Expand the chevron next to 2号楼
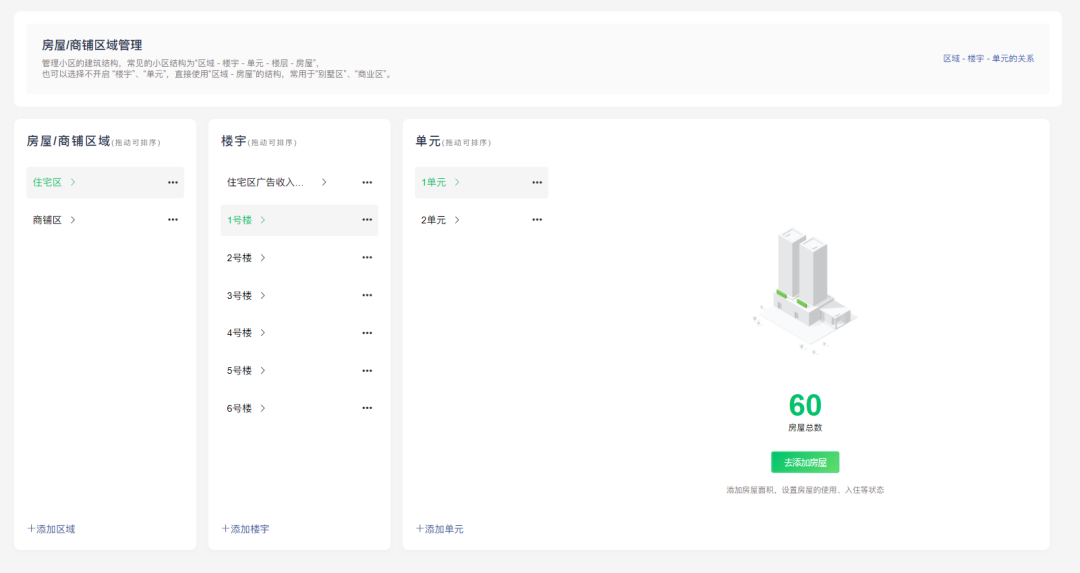The width and height of the screenshot is (1080, 573). coord(263,258)
